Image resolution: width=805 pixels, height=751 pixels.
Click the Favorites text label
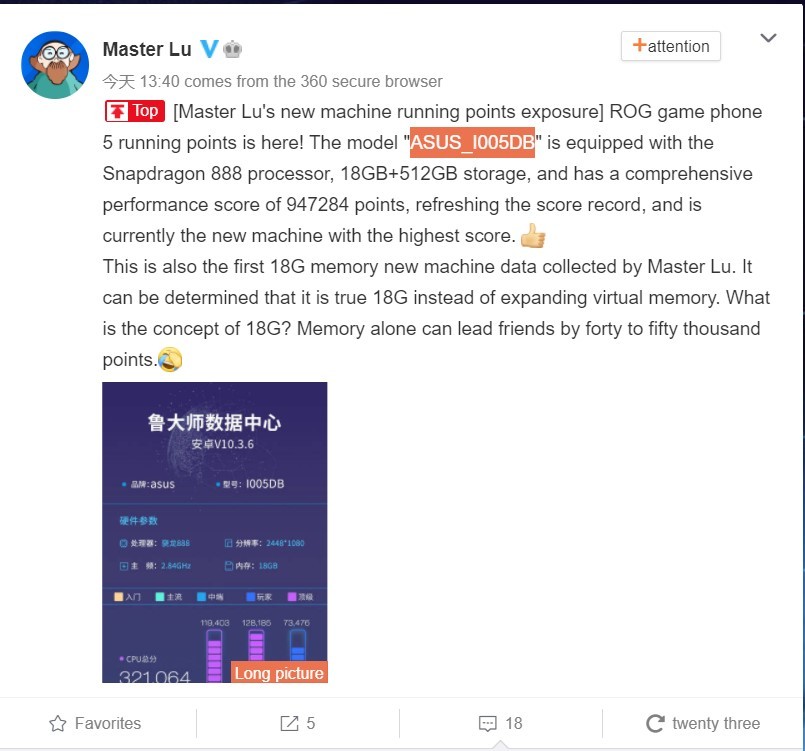pyautogui.click(x=108, y=723)
